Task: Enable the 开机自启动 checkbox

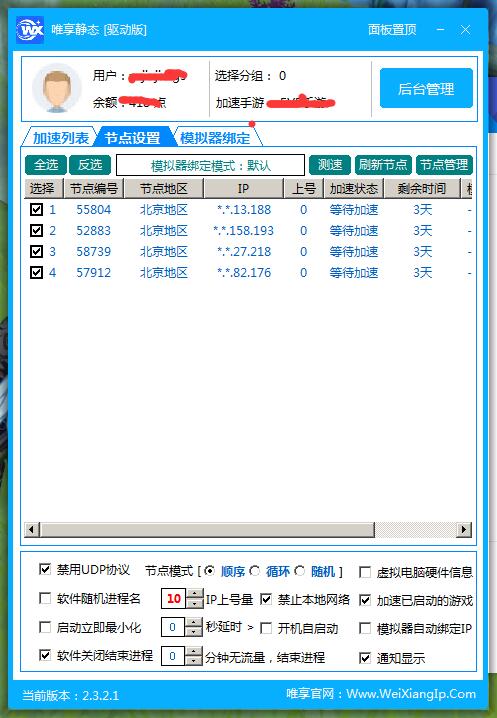Action: point(266,628)
